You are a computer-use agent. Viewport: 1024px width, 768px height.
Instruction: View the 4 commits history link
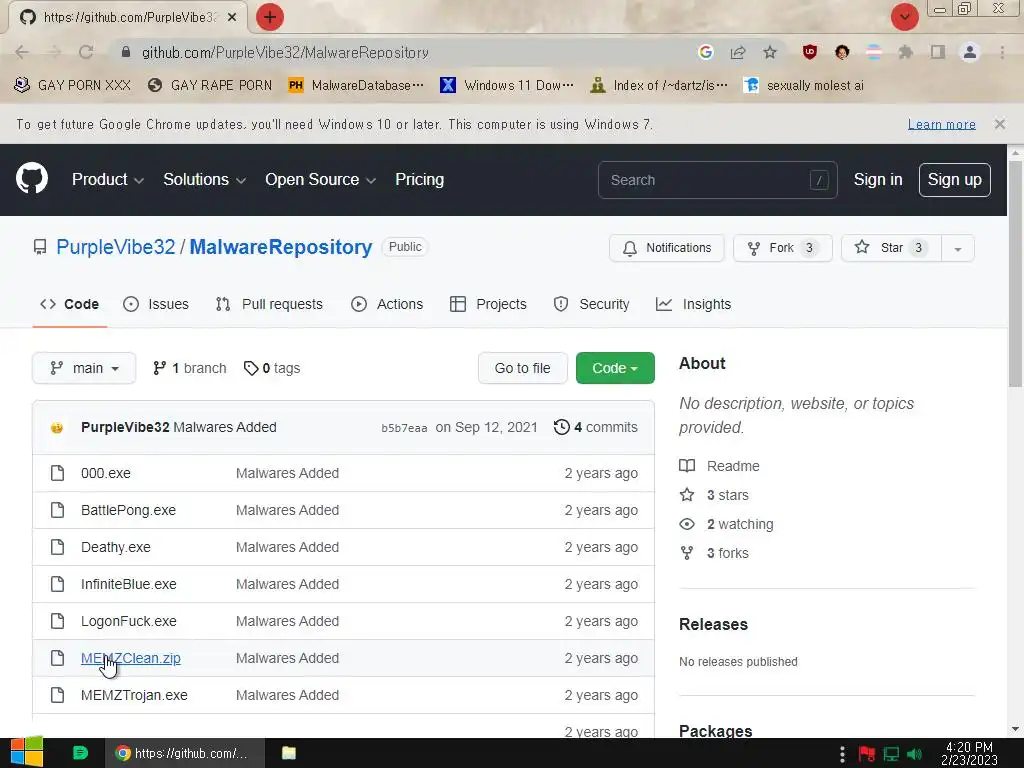click(596, 427)
